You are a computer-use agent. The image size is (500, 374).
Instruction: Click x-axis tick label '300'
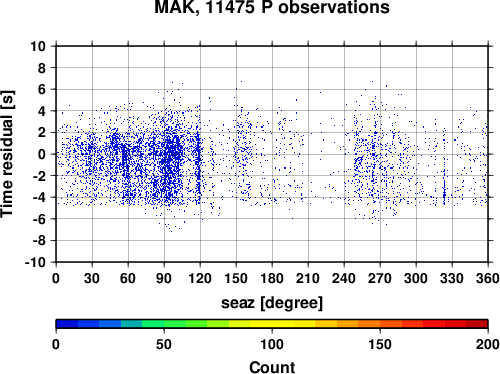pyautogui.click(x=416, y=278)
